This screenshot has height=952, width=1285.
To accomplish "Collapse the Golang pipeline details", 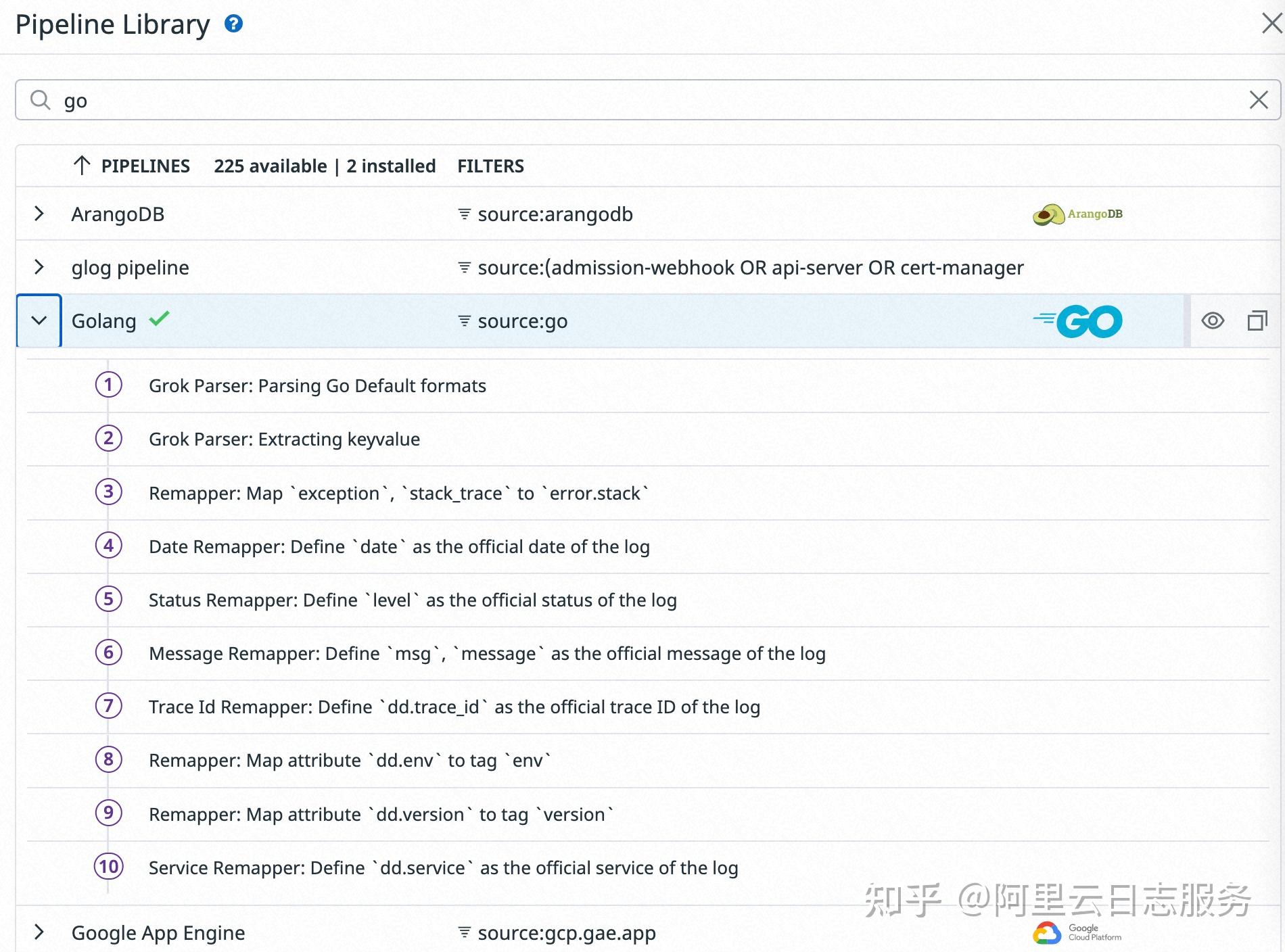I will click(39, 320).
